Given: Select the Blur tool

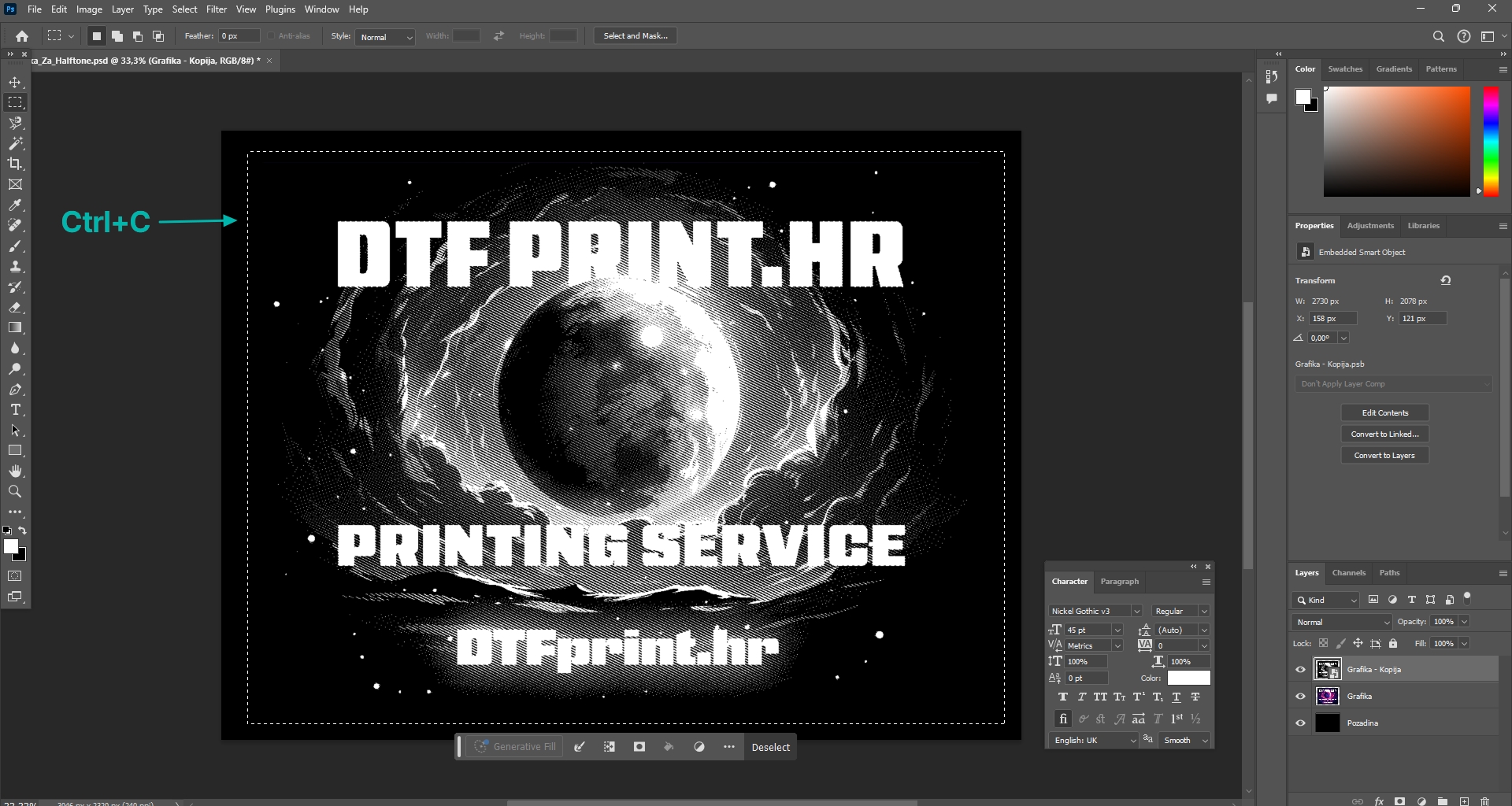Looking at the screenshot, I should coord(15,348).
